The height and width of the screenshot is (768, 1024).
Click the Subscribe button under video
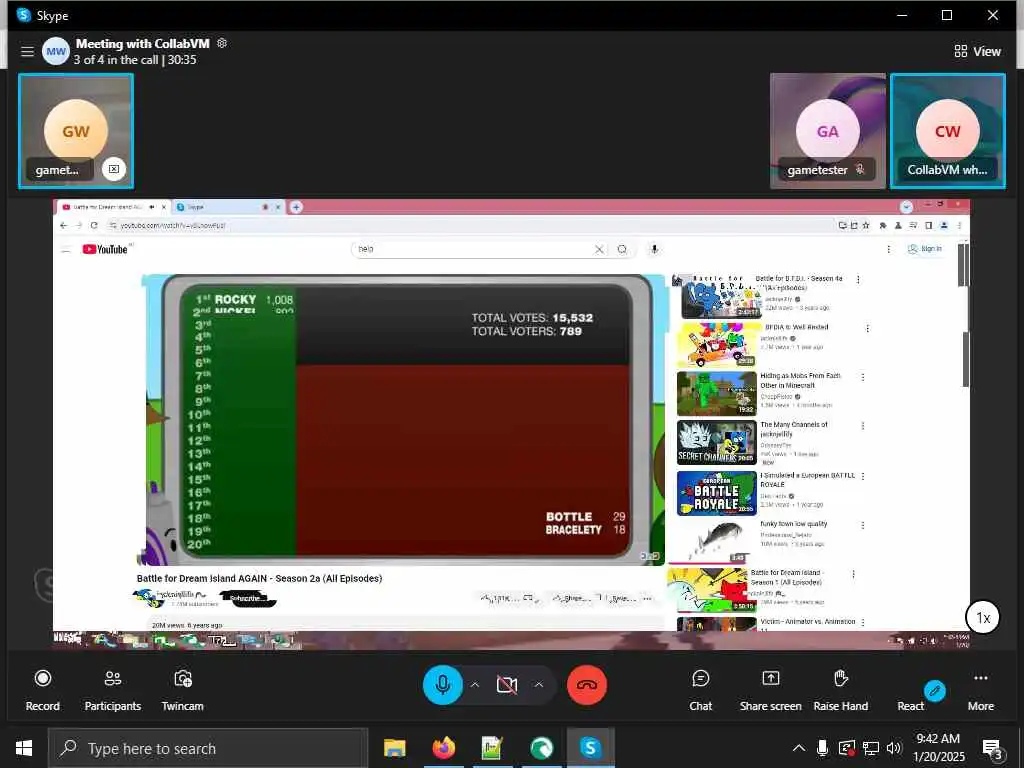[248, 598]
